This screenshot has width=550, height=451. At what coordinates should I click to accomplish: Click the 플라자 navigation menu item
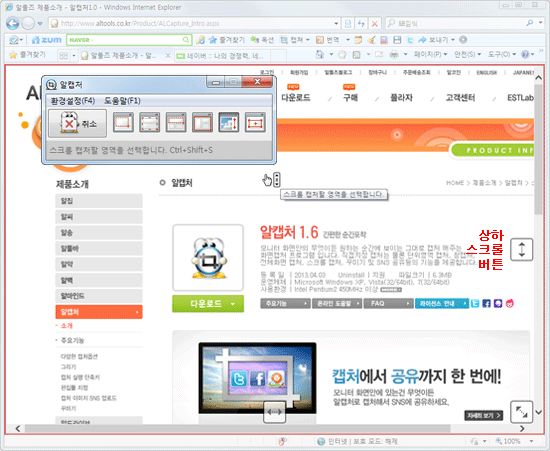pos(401,97)
